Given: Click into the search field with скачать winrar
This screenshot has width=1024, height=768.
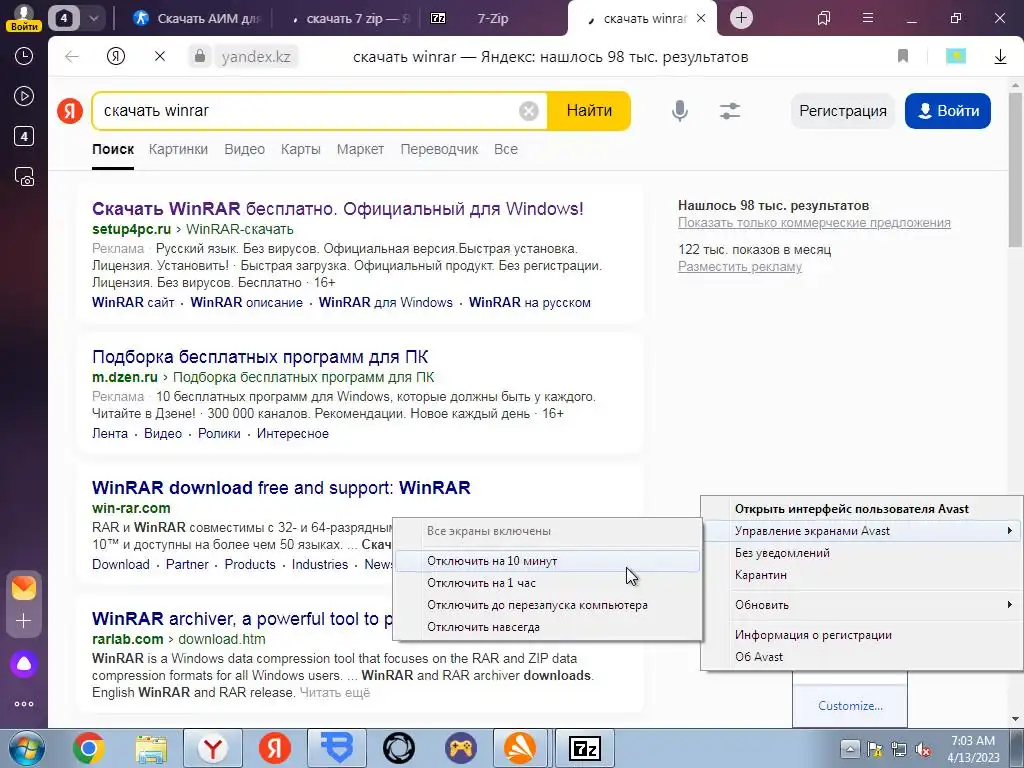Looking at the screenshot, I should (307, 111).
